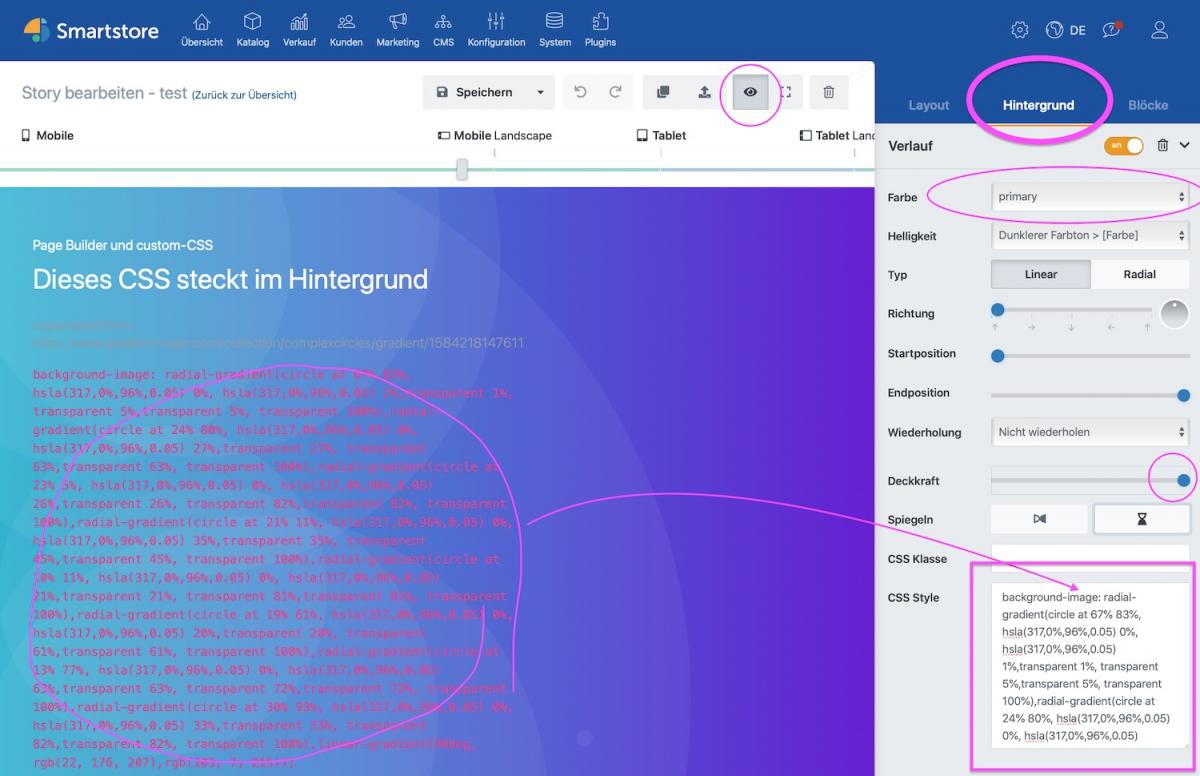Click inside the CSS Klasse input field
Image resolution: width=1200 pixels, height=776 pixels.
(x=1090, y=558)
